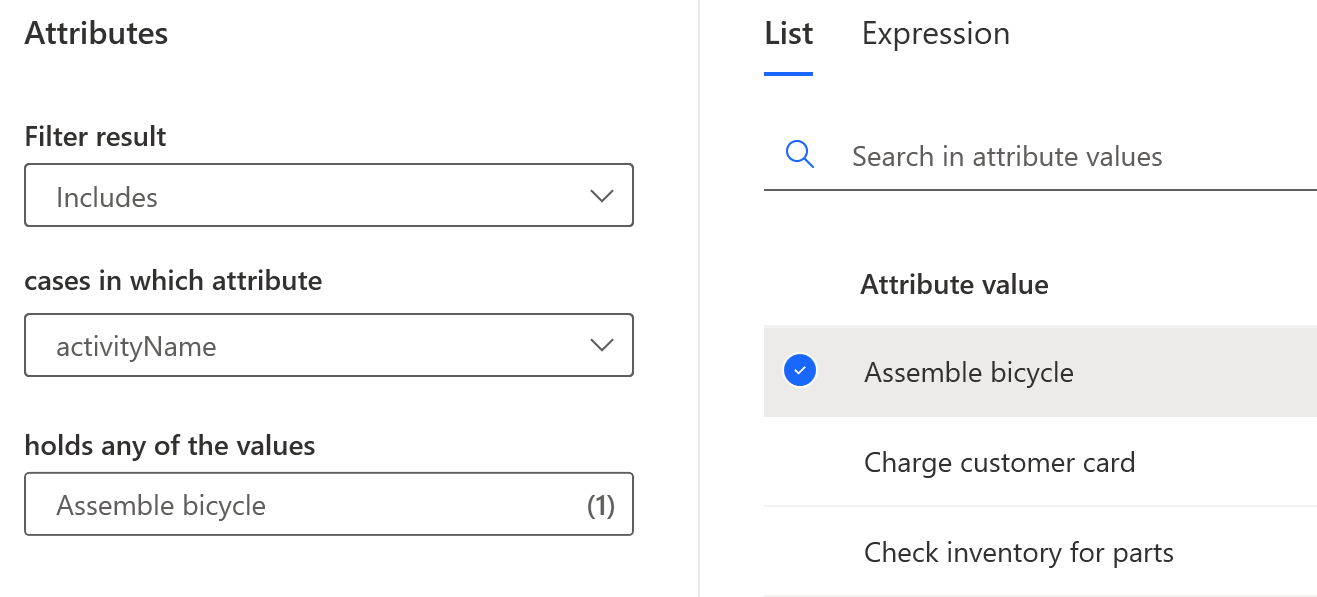The image size is (1317, 597).
Task: Expand the holds any of the values selector
Action: [328, 504]
